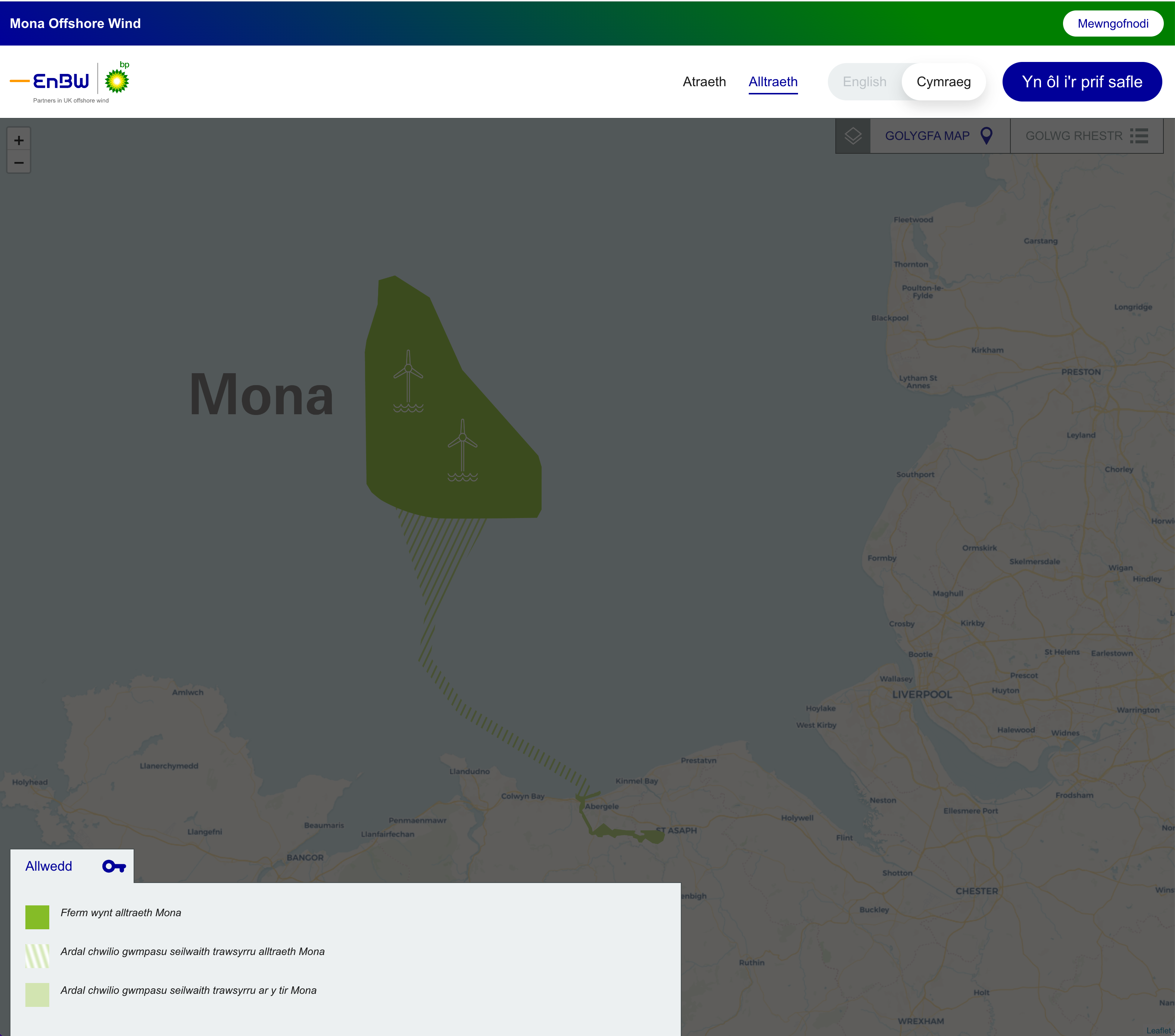This screenshot has height=1036, width=1175.
Task: Click 'Warrington' label on the map
Action: tap(1138, 710)
